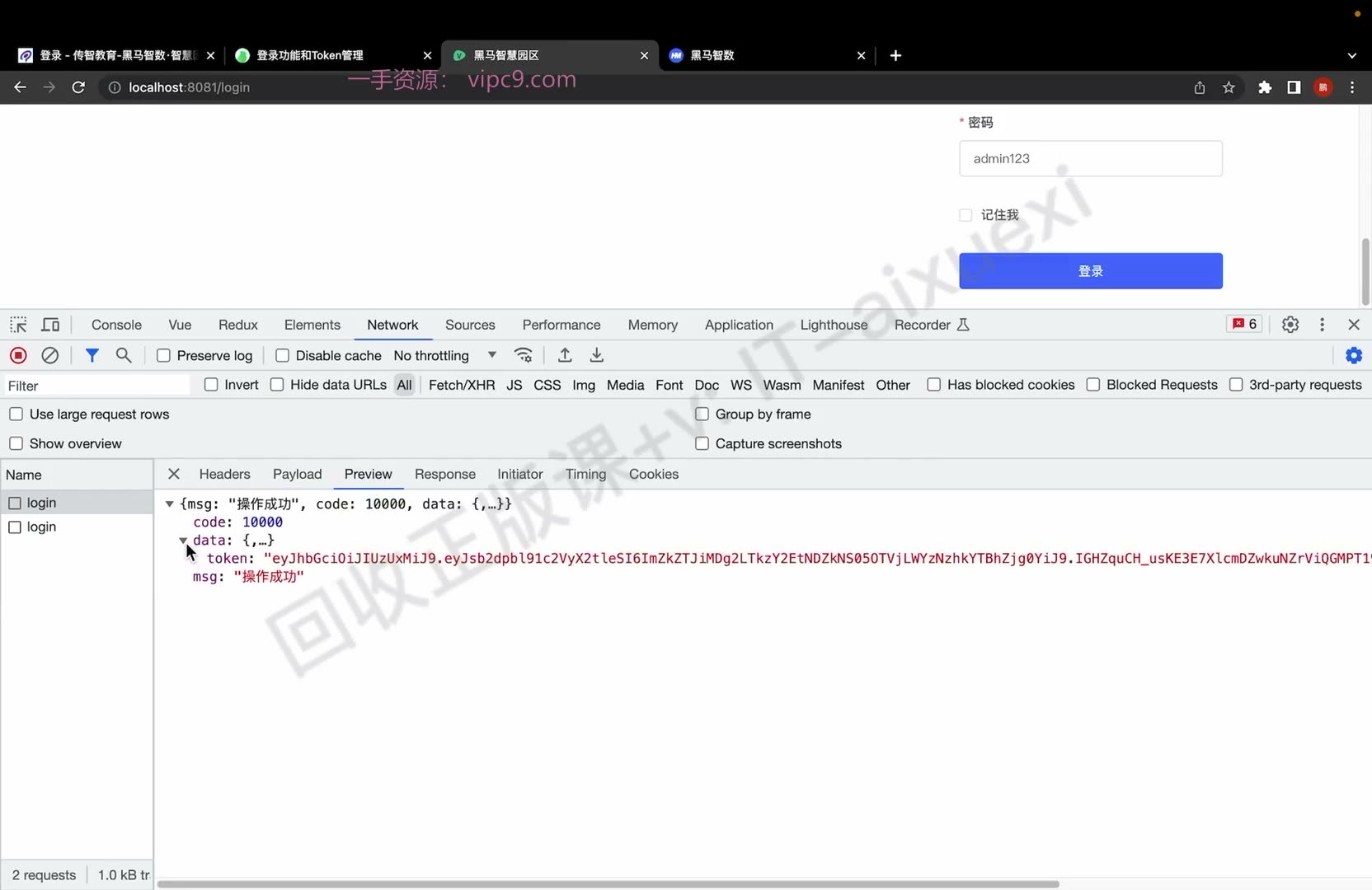1372x890 pixels.
Task: Collapse the data object node
Action: click(x=183, y=541)
